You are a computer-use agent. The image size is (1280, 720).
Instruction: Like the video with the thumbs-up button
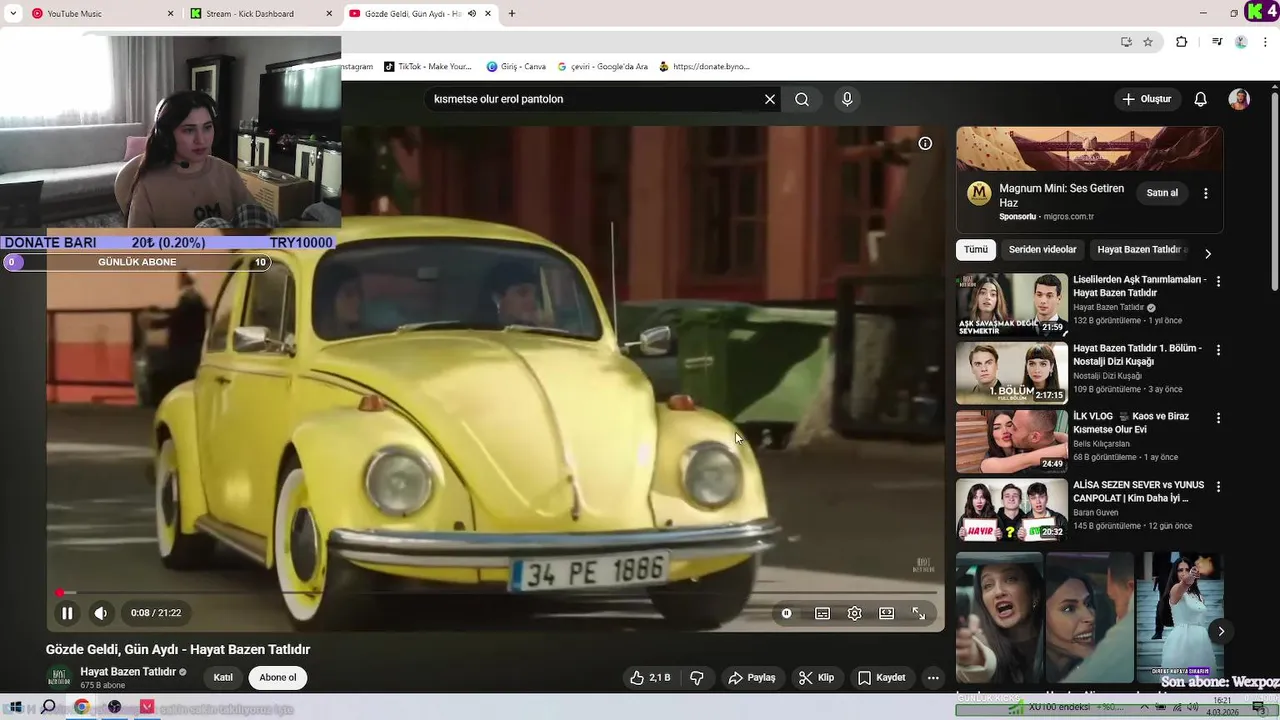click(650, 678)
